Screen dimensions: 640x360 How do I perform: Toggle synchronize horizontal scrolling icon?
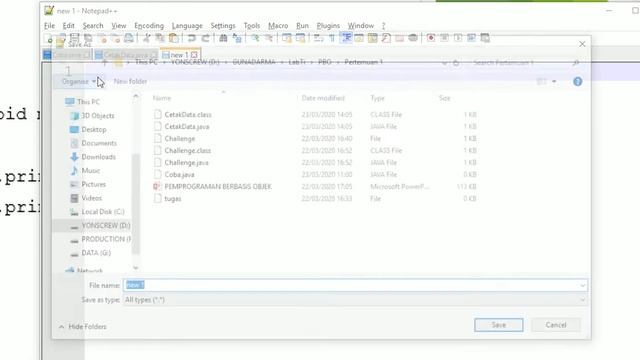click(300, 38)
